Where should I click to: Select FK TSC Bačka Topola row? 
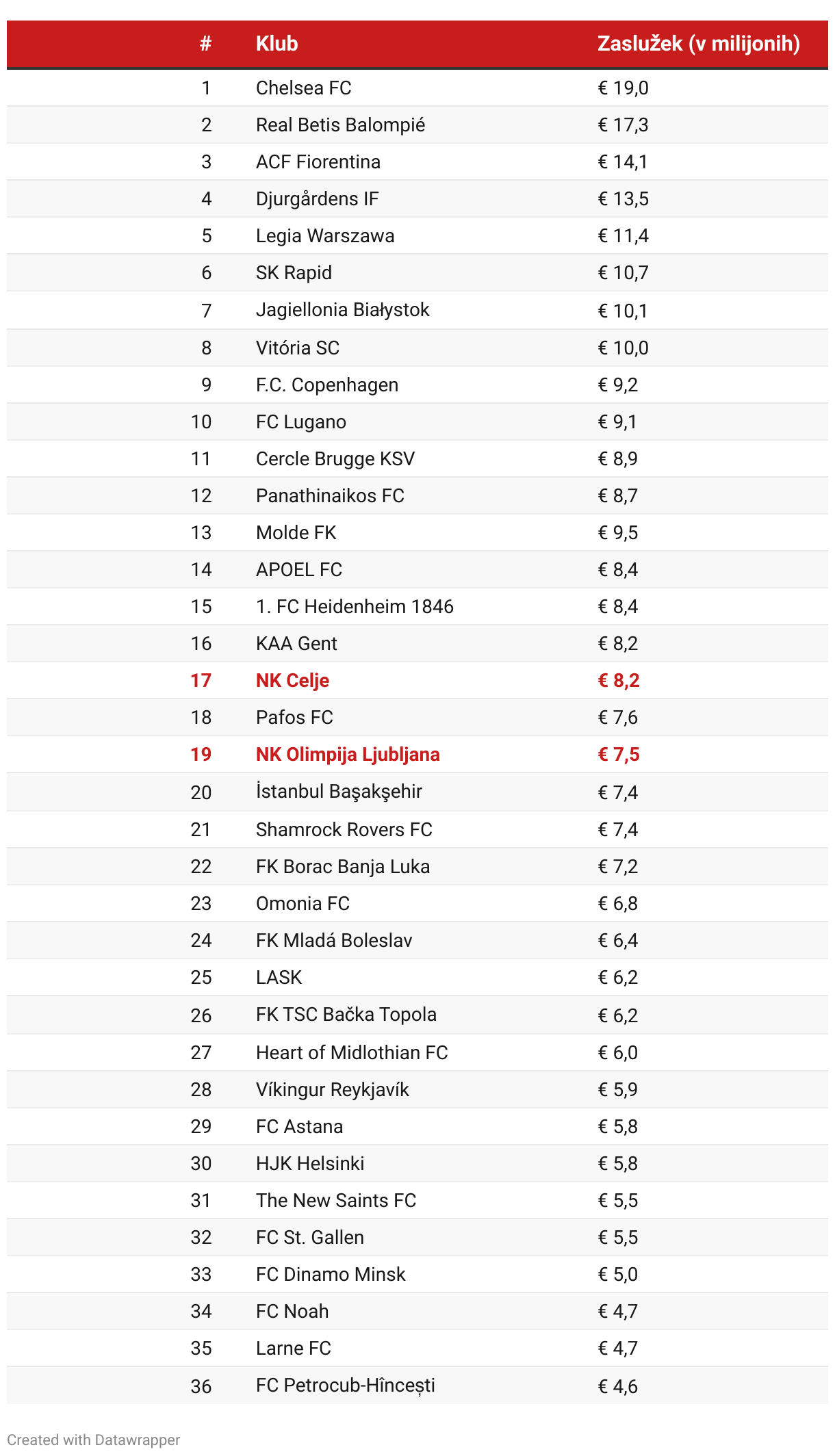pyautogui.click(x=417, y=1015)
